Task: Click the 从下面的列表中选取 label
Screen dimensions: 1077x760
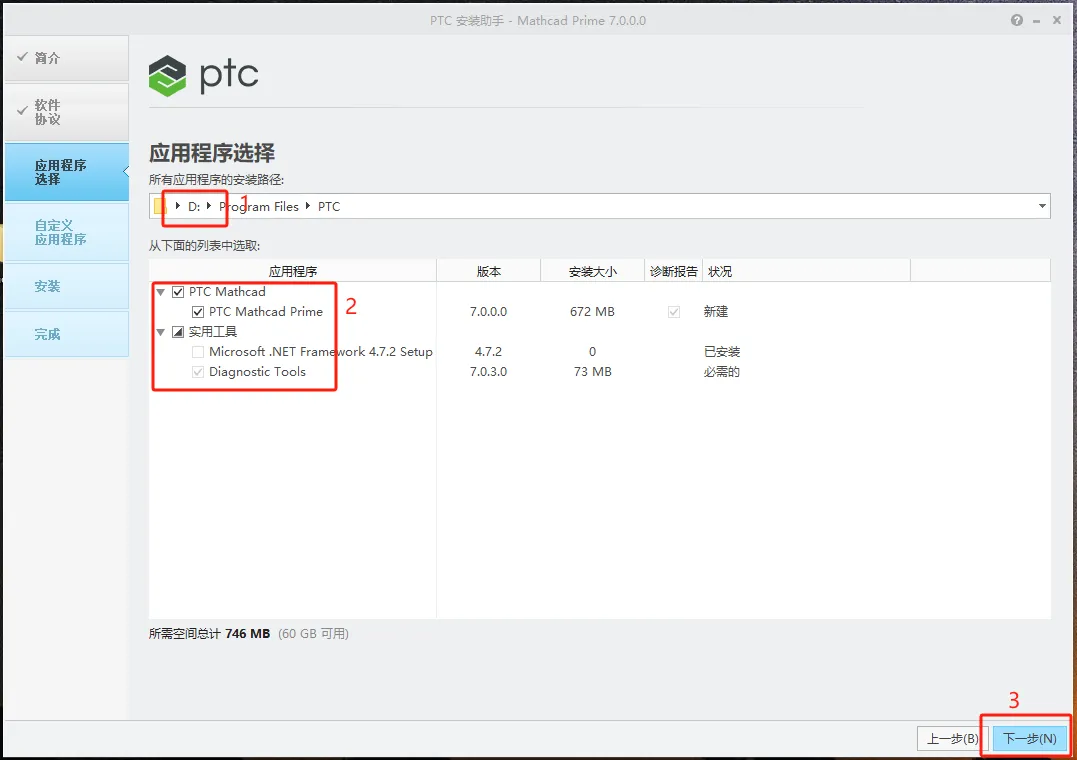Action: point(205,246)
